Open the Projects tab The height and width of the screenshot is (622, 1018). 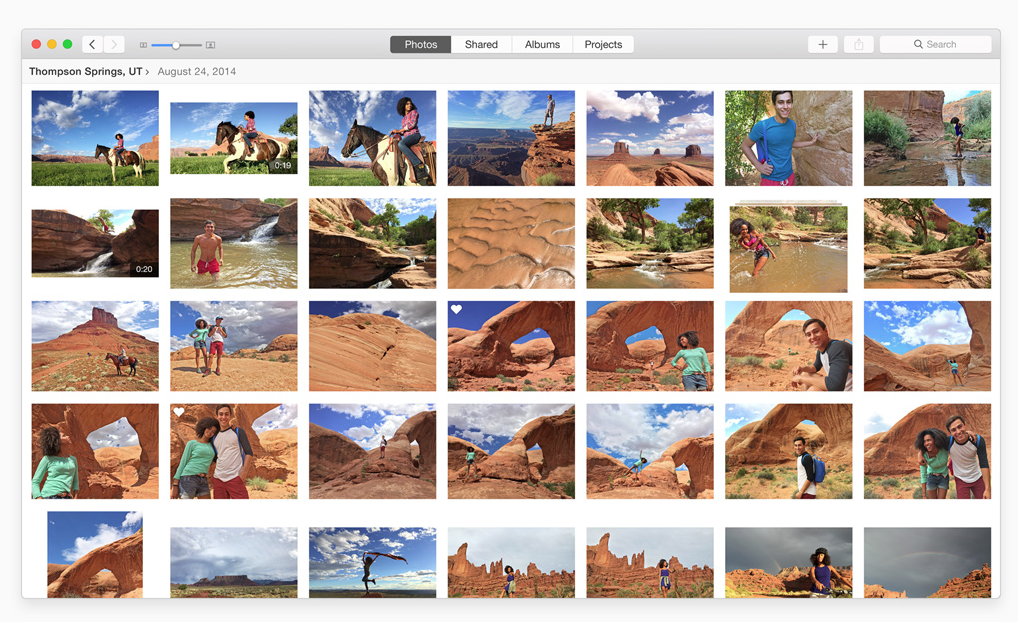[x=603, y=44]
